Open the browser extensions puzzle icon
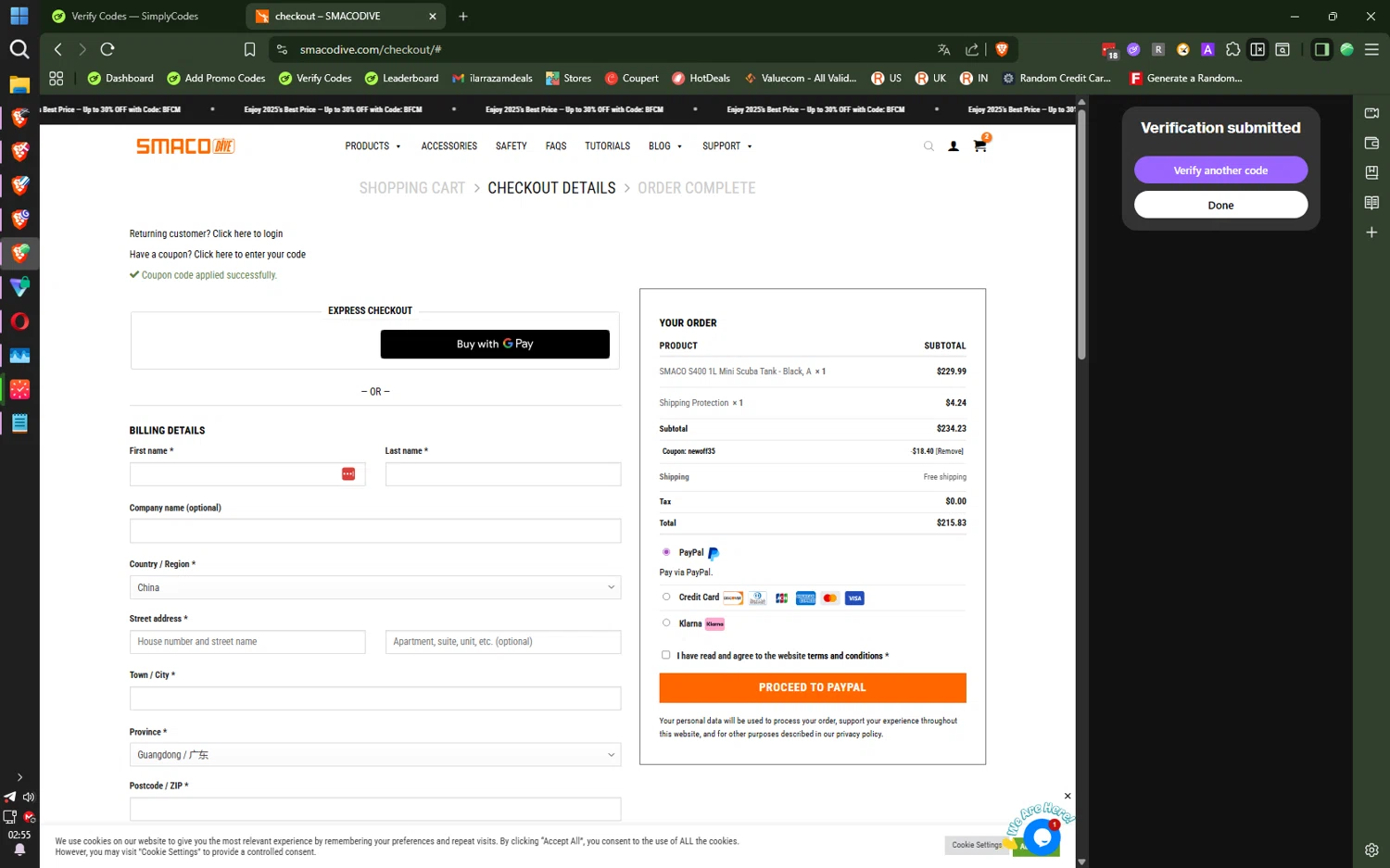This screenshot has height=868, width=1390. [x=1232, y=49]
